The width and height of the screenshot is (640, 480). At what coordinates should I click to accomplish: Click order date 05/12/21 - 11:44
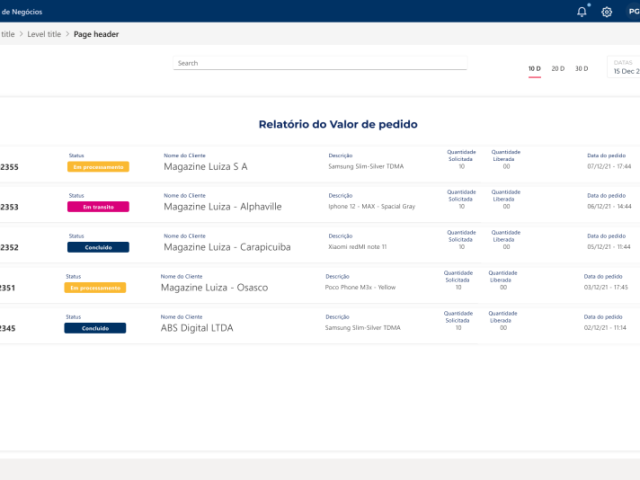609,247
